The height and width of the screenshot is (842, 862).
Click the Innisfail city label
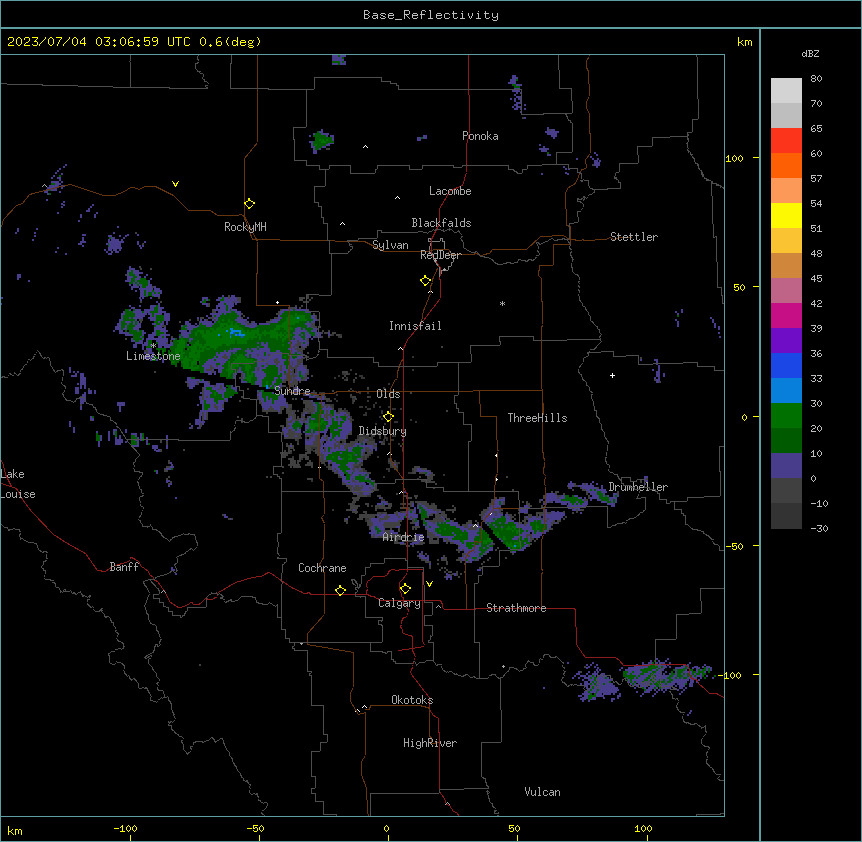click(x=415, y=326)
